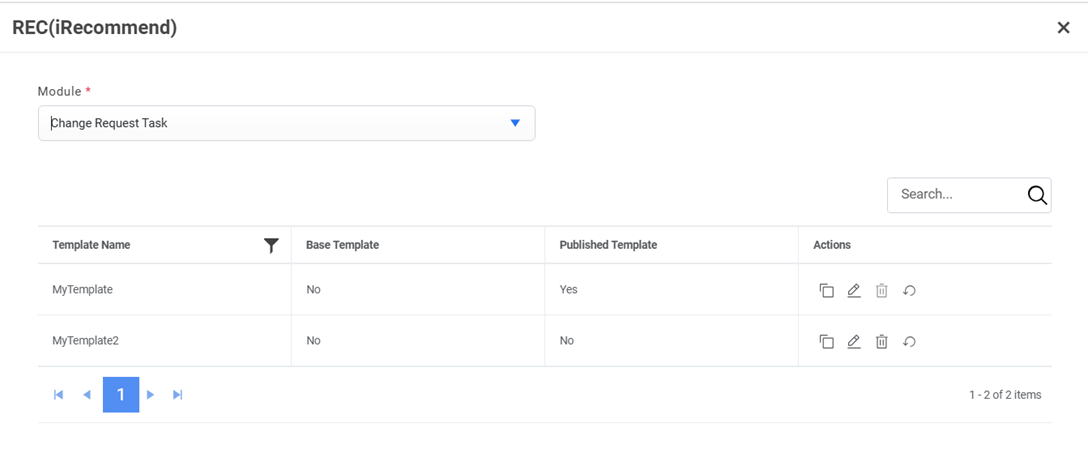Copy the MyTemplate2 template
Viewport: 1088px width, 449px height.
(826, 341)
